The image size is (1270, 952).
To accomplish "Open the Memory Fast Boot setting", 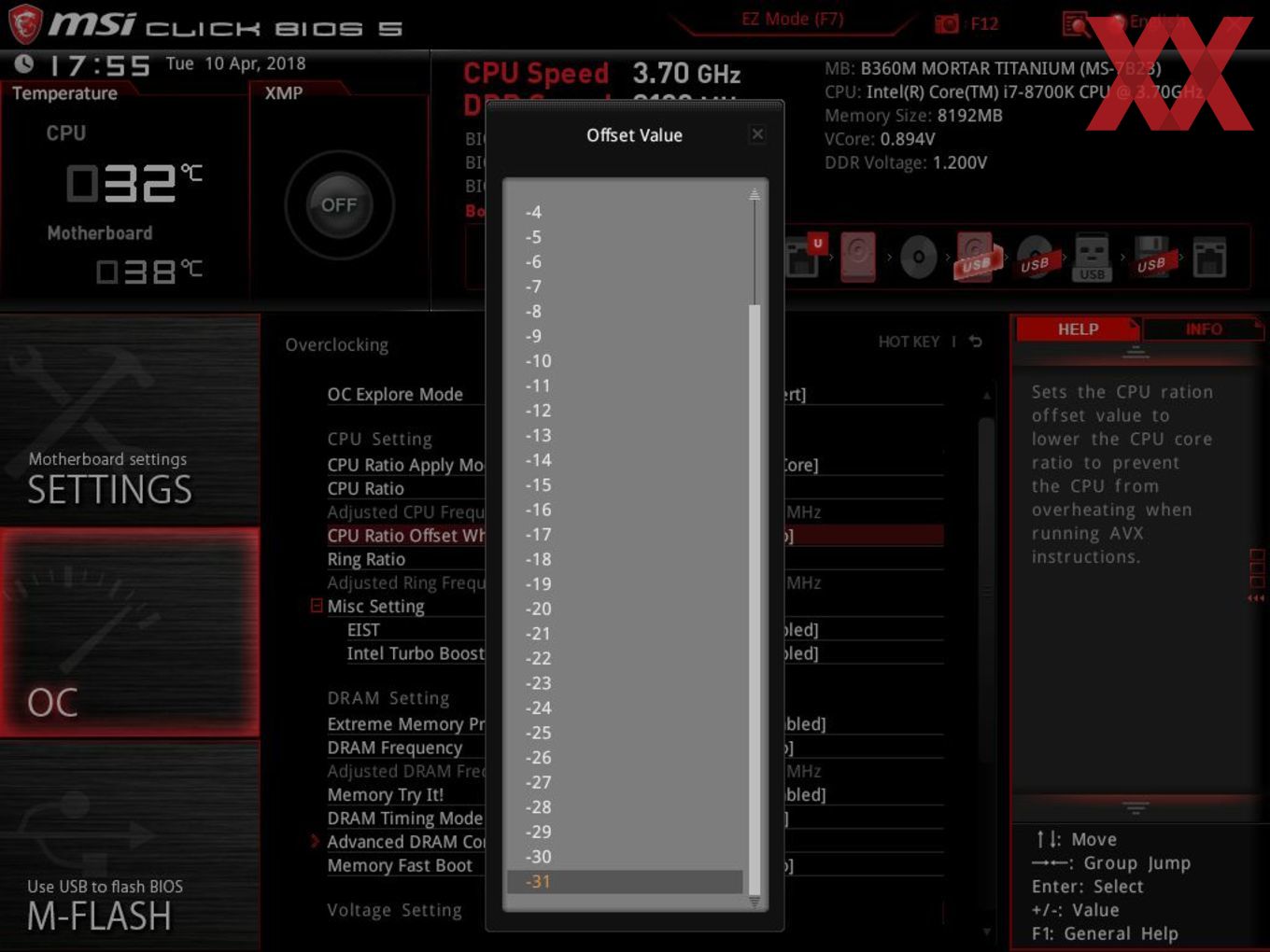I will pyautogui.click(x=635, y=865).
